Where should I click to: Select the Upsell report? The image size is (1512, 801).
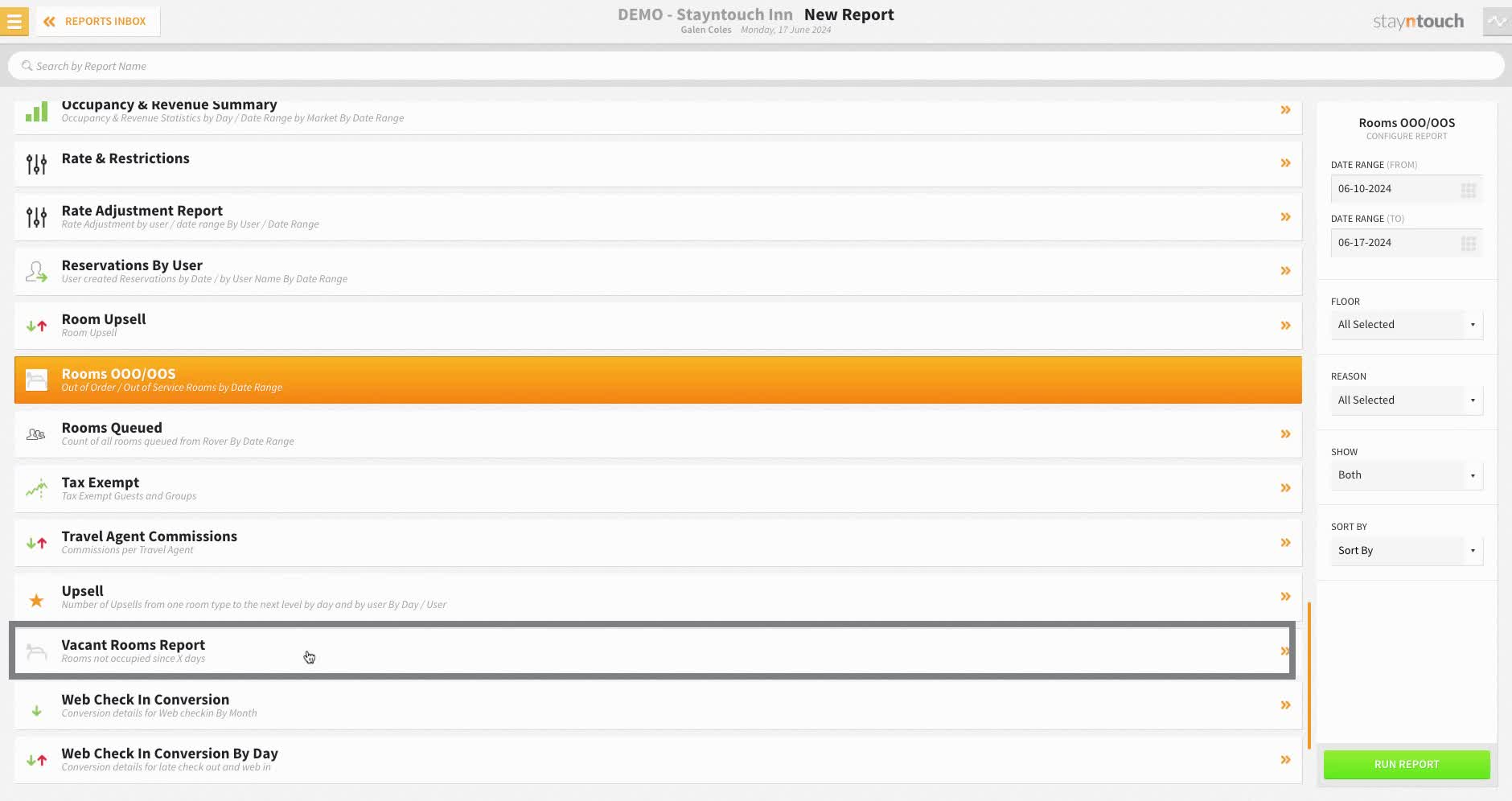tap(658, 597)
